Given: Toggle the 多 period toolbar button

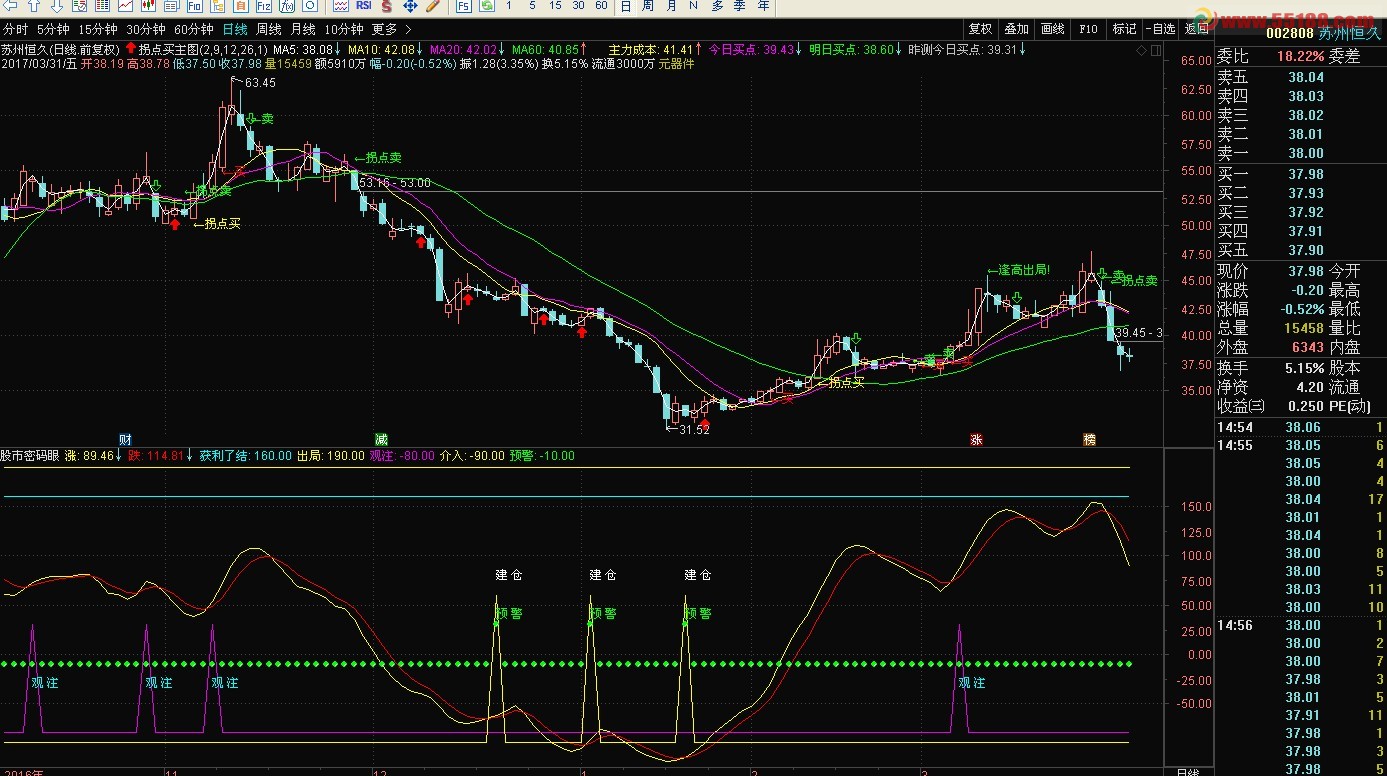Looking at the screenshot, I should point(718,6).
